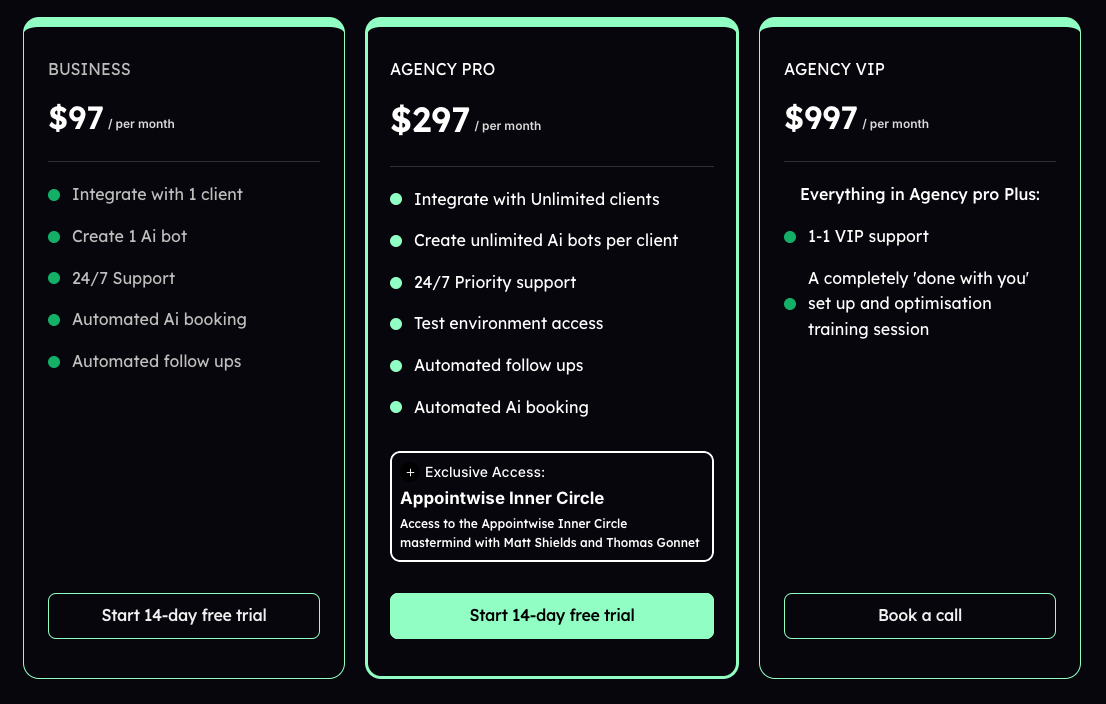
Task: Click the bullet beside Integrate with Unlimited clients
Action: 396,200
